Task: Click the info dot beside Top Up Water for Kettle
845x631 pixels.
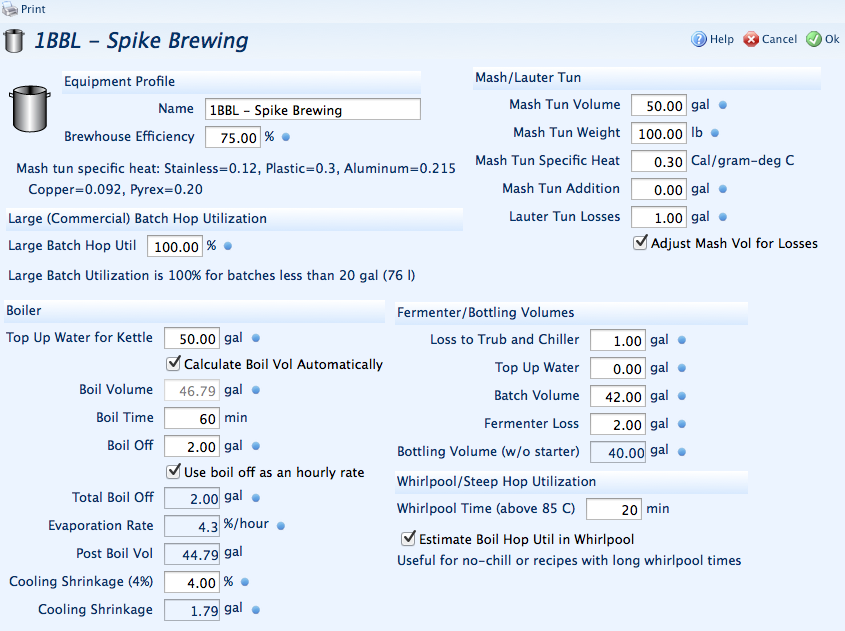Action: [256, 338]
